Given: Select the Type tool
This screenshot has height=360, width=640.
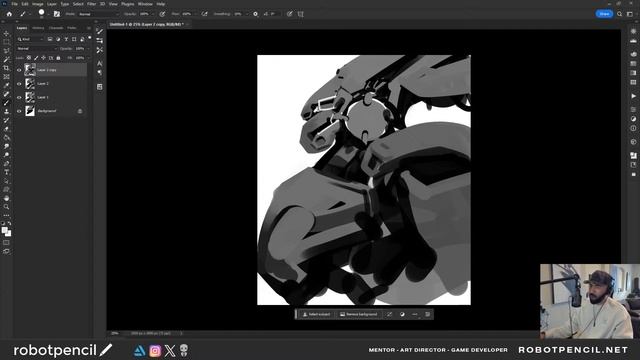Looking at the screenshot, I should point(6,172).
